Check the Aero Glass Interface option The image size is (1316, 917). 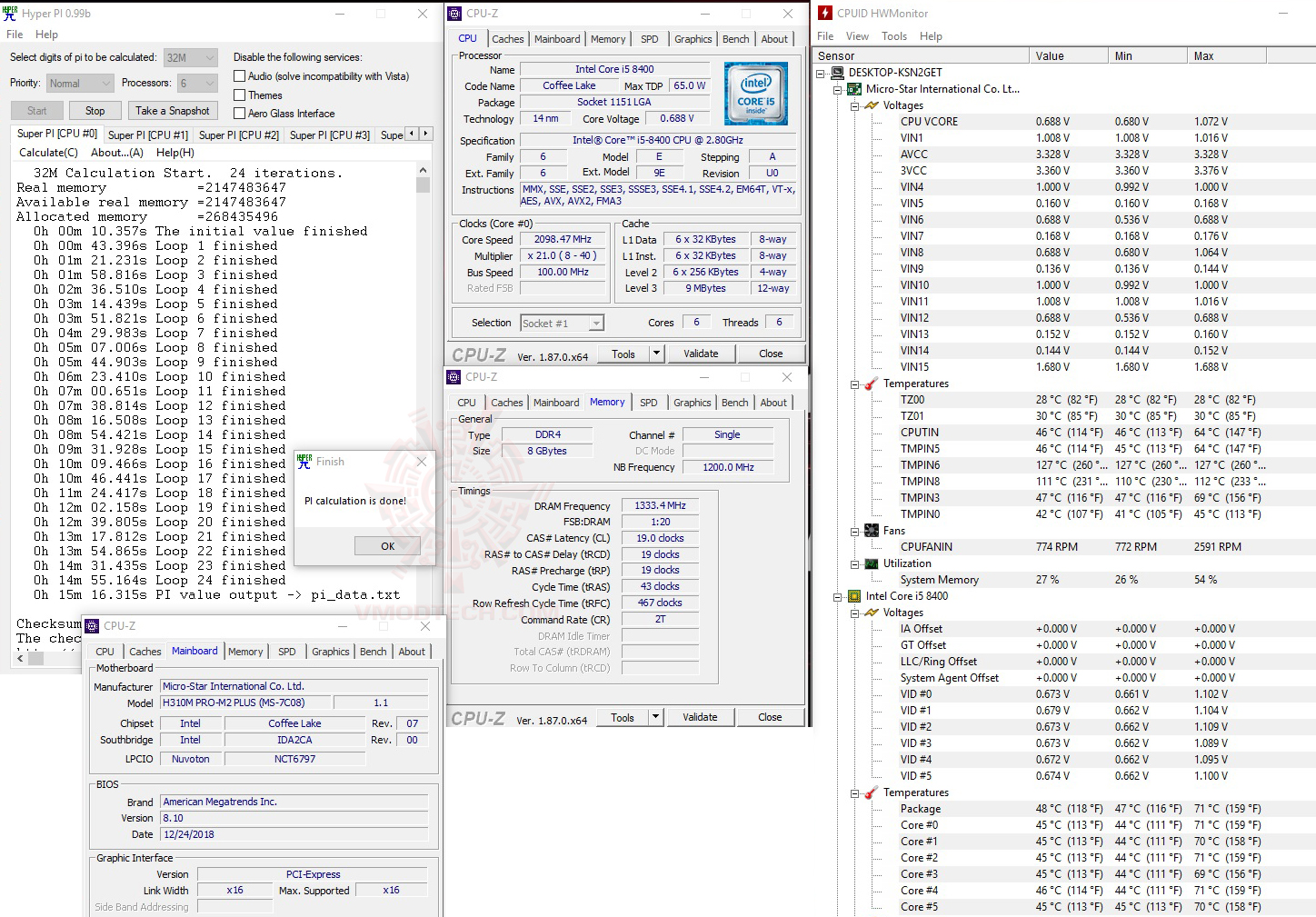[240, 113]
